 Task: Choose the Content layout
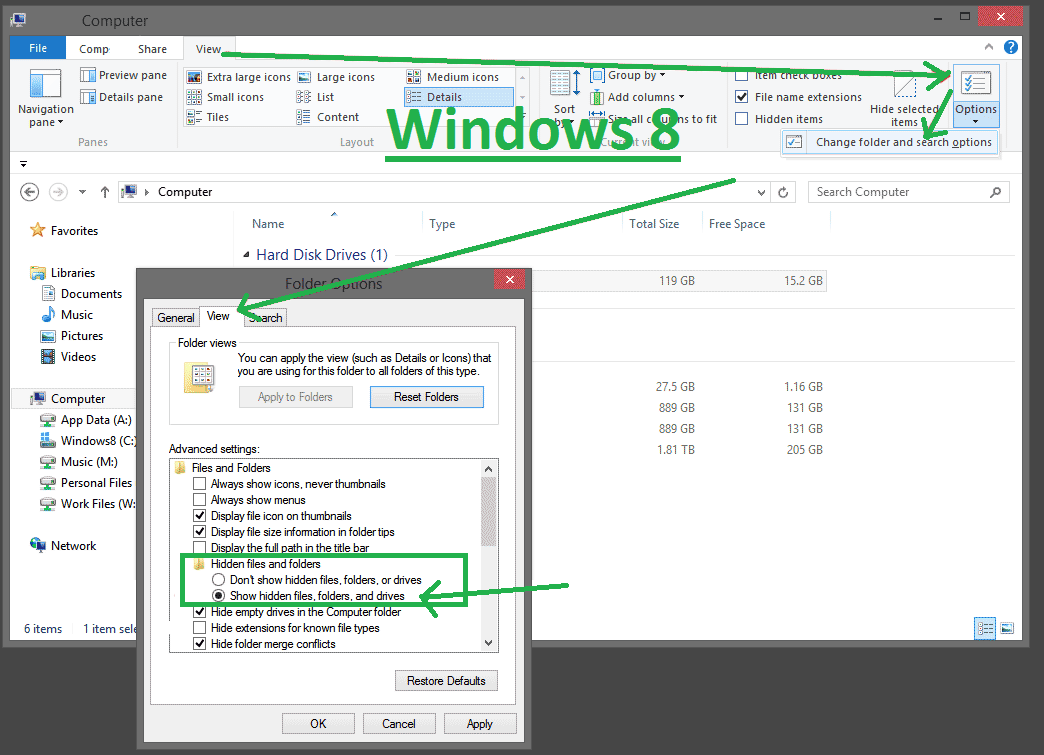[328, 117]
